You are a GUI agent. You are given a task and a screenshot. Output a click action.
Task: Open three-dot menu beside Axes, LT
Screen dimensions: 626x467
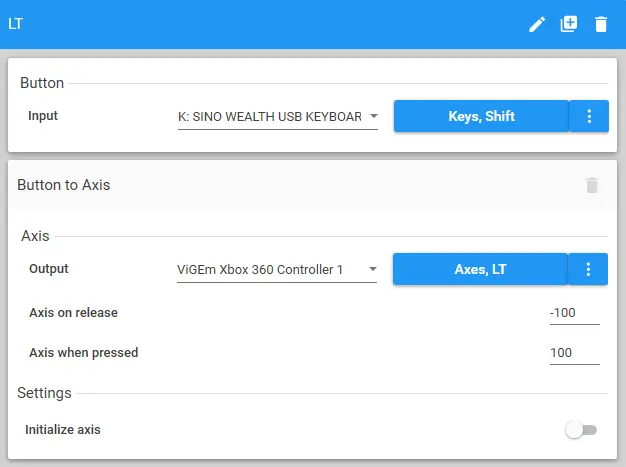pos(588,269)
